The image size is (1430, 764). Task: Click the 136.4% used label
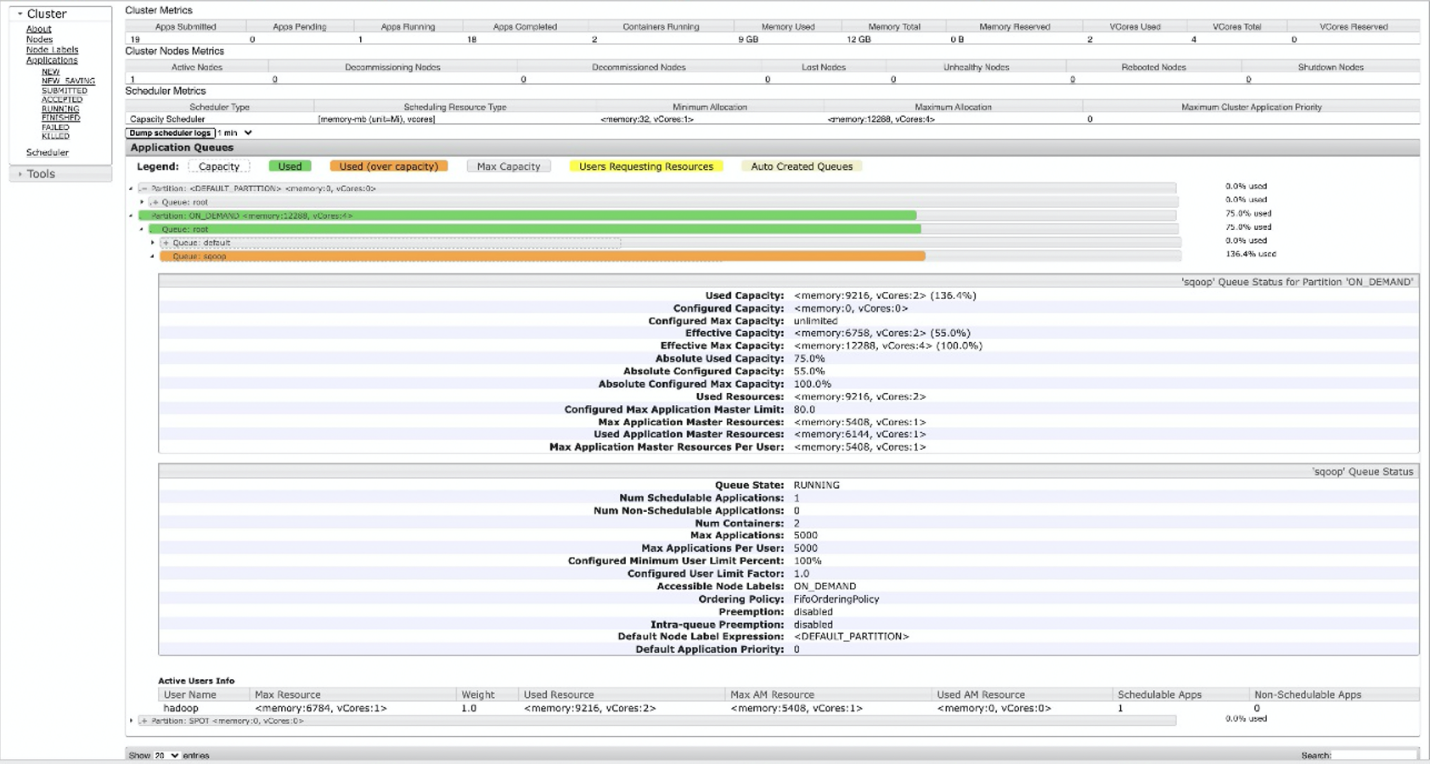pyautogui.click(x=1251, y=255)
